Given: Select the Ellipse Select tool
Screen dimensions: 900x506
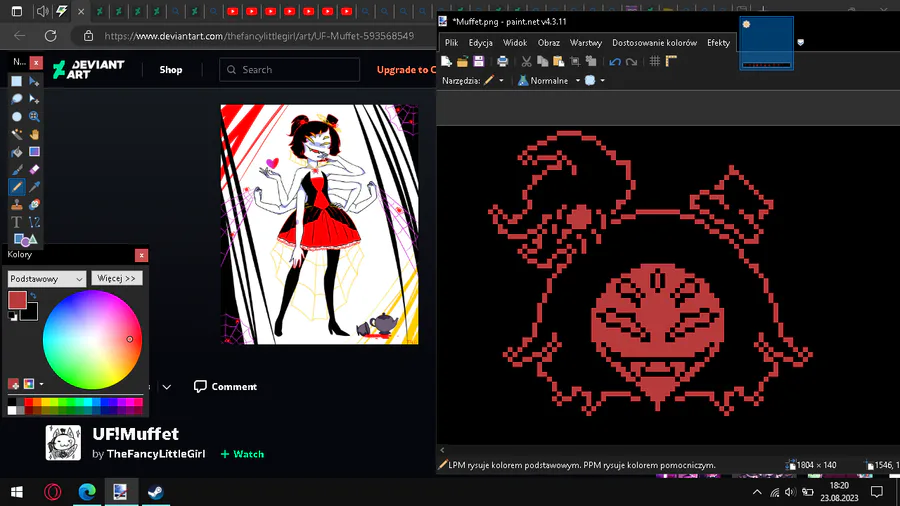Looking at the screenshot, I should tap(17, 116).
